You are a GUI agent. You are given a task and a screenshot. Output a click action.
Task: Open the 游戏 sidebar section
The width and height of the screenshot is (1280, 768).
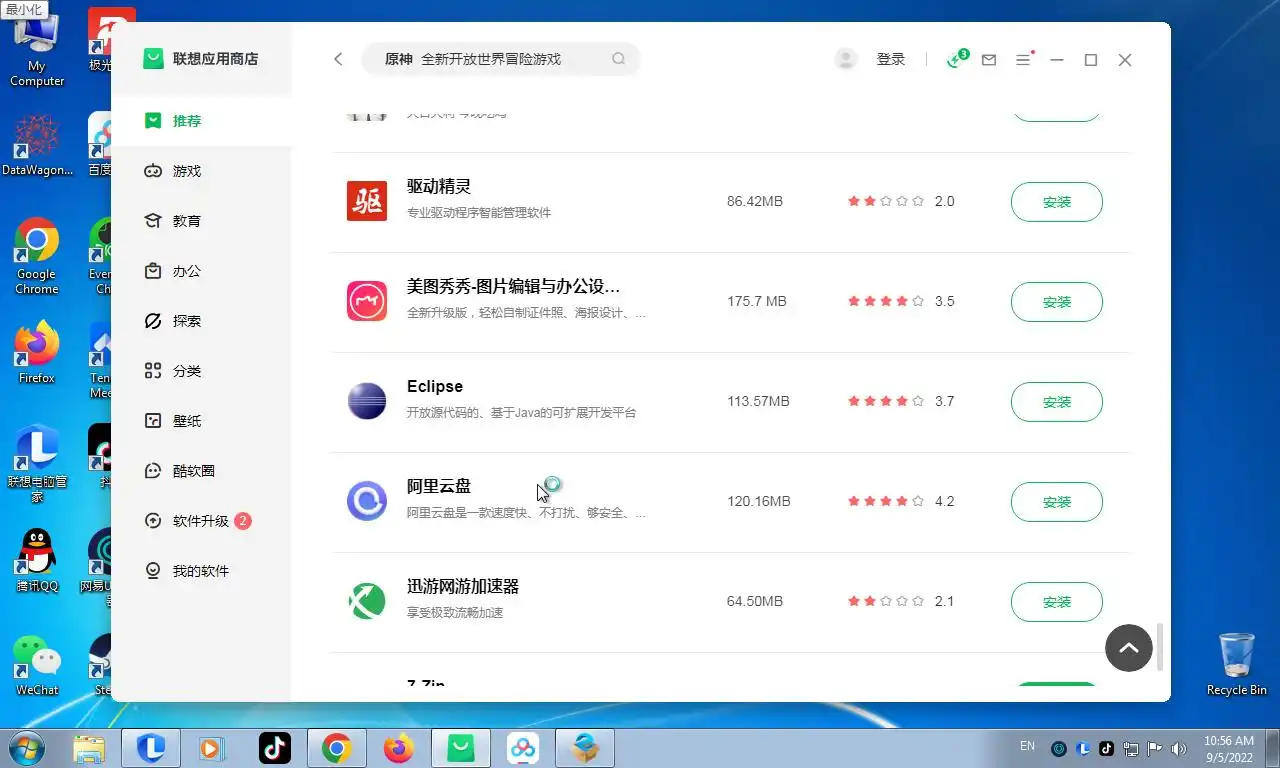pos(201,171)
